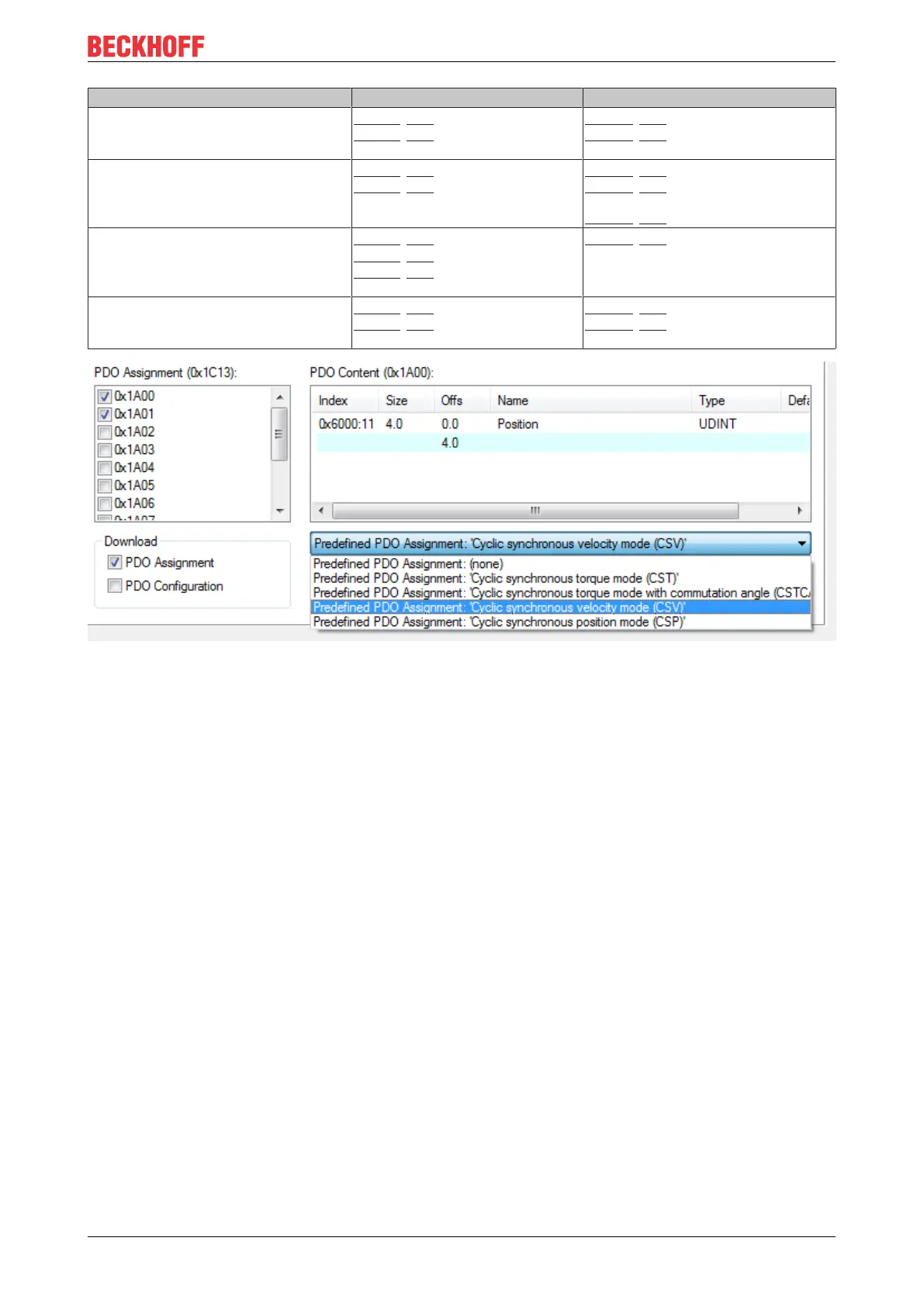Open the Predefined PDO Assignment combo box

[560, 543]
